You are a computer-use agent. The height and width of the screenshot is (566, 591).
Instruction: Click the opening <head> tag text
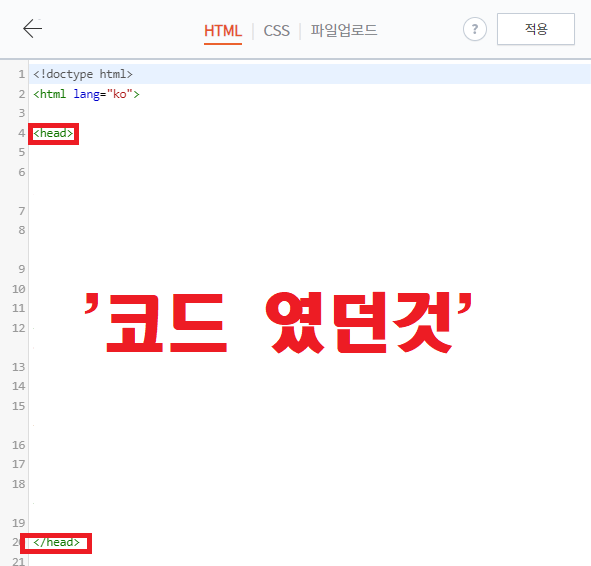click(x=53, y=133)
